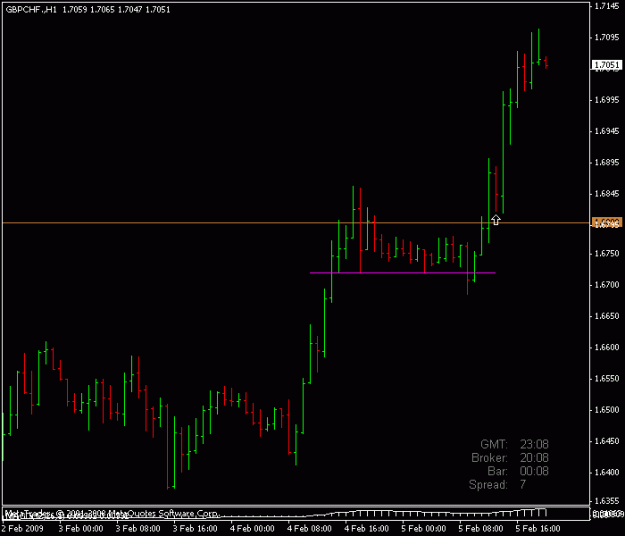Click the 1.6995 price axis label
Screen dimensions: 625x536
[607, 100]
